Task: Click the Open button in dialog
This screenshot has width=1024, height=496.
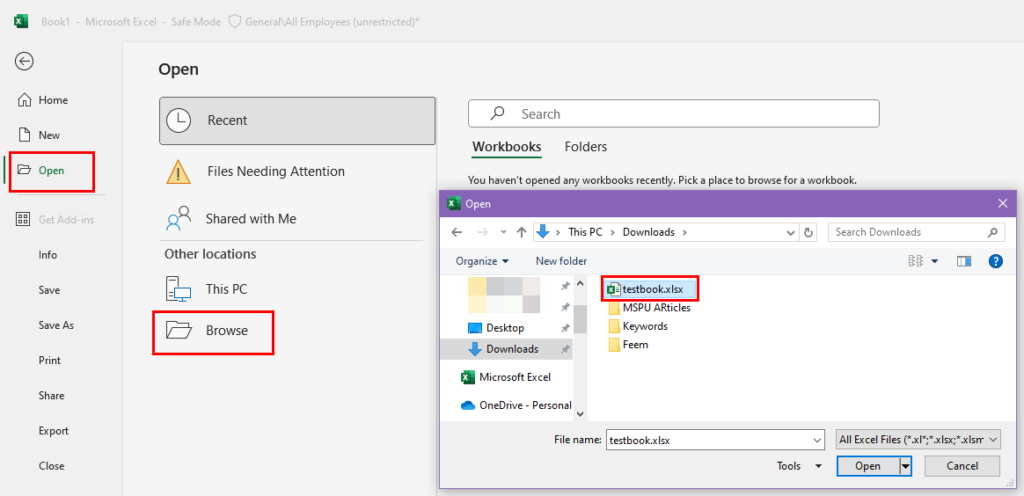Action: (868, 466)
